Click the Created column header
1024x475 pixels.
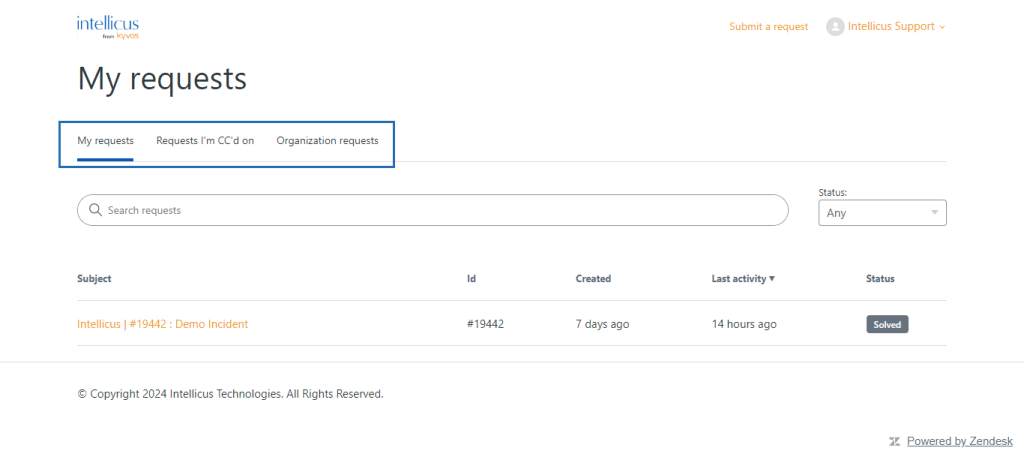pyautogui.click(x=593, y=278)
